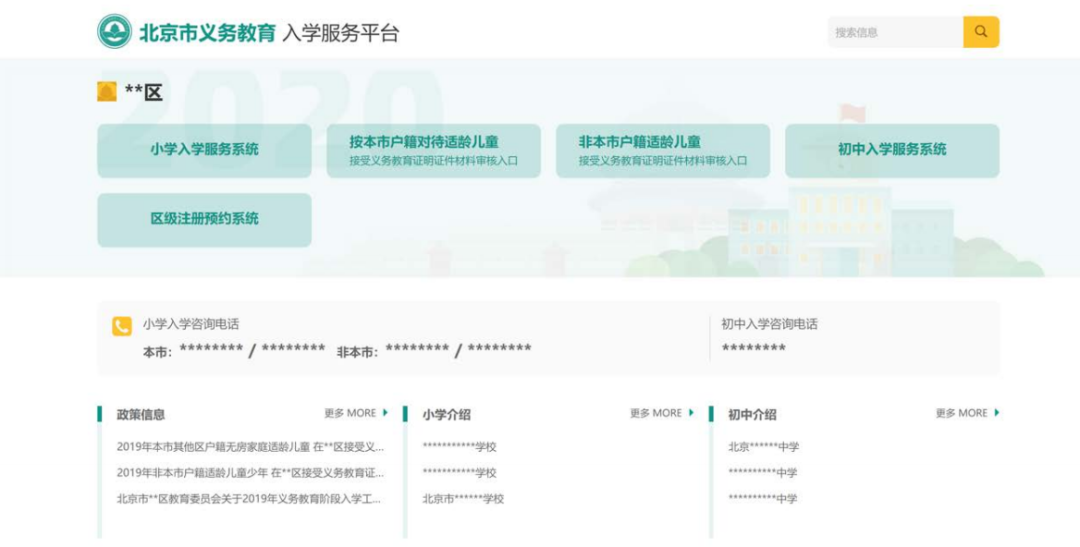This screenshot has width=1080, height=547.
Task: Click the yellow telephone icon
Action: coord(122,326)
